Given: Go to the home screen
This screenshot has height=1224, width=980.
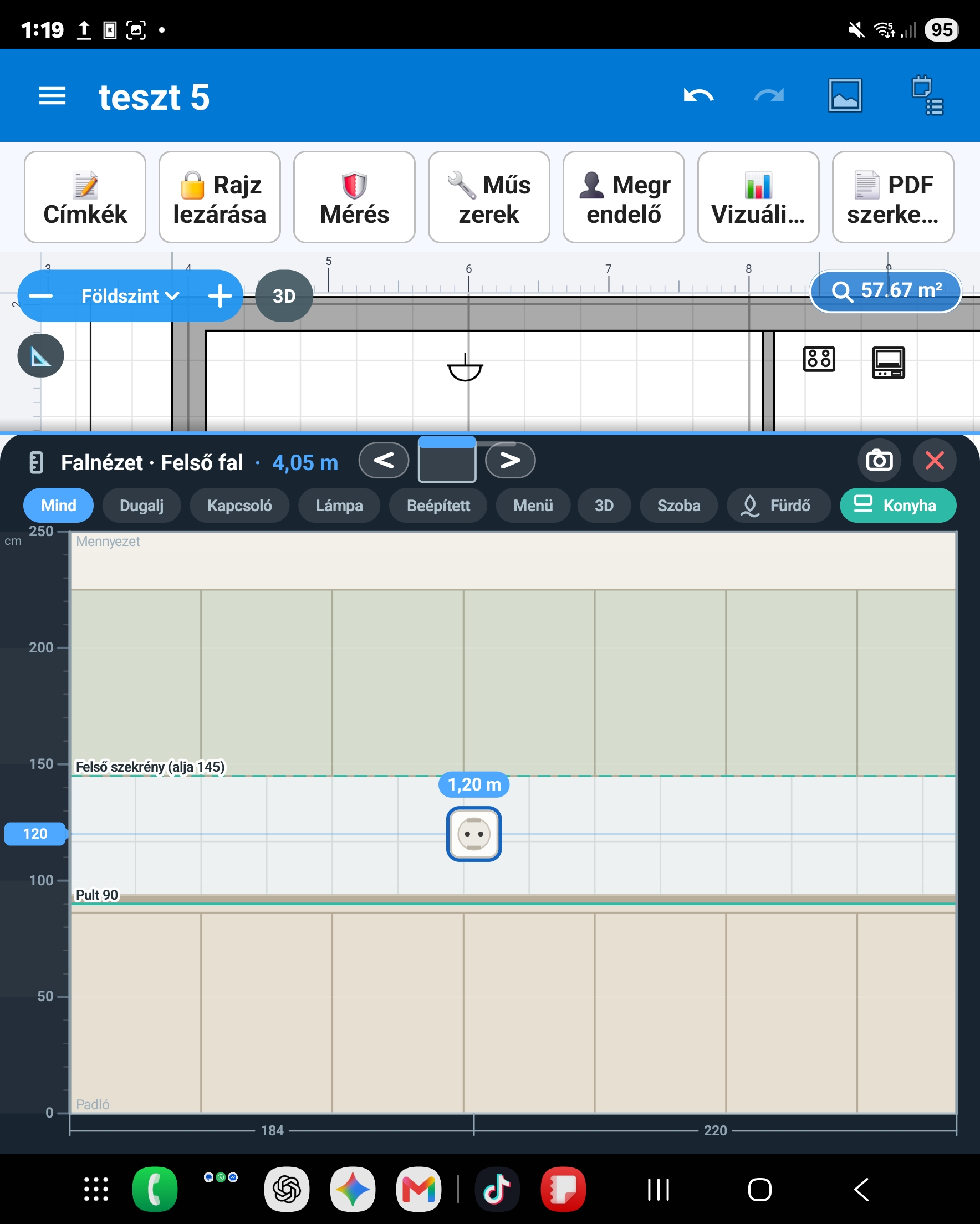Looking at the screenshot, I should point(760,1190).
